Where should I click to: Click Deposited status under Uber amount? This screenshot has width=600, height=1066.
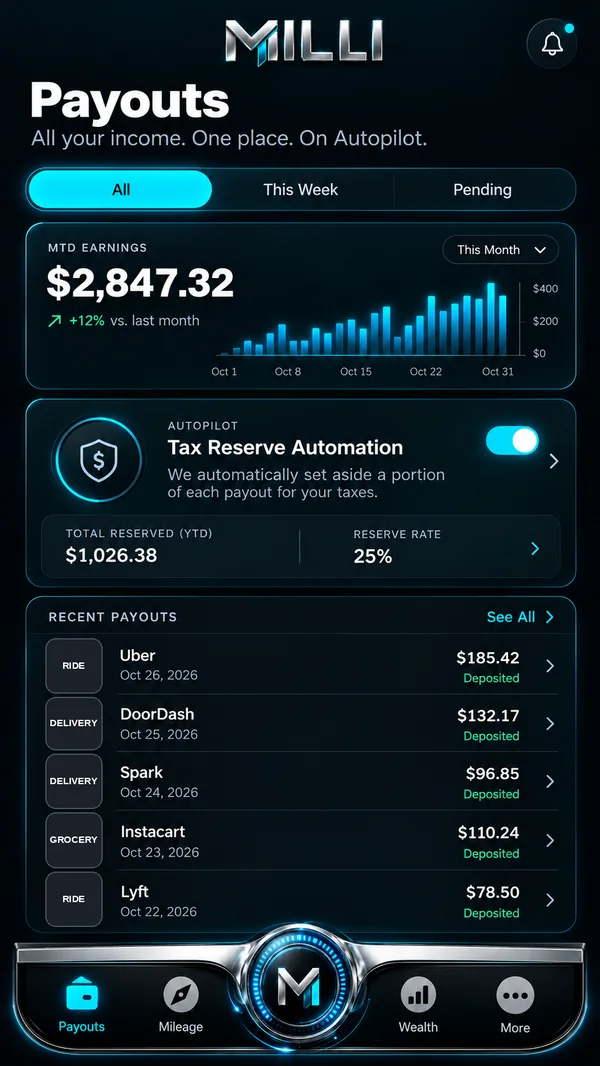(491, 678)
